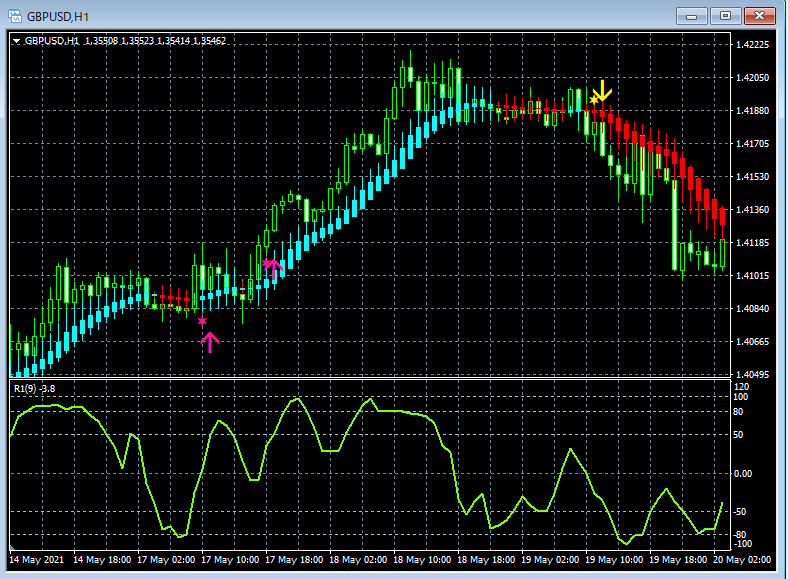The height and width of the screenshot is (579, 788).
Task: Click the 17 May 18:00 time label
Action: (x=294, y=559)
